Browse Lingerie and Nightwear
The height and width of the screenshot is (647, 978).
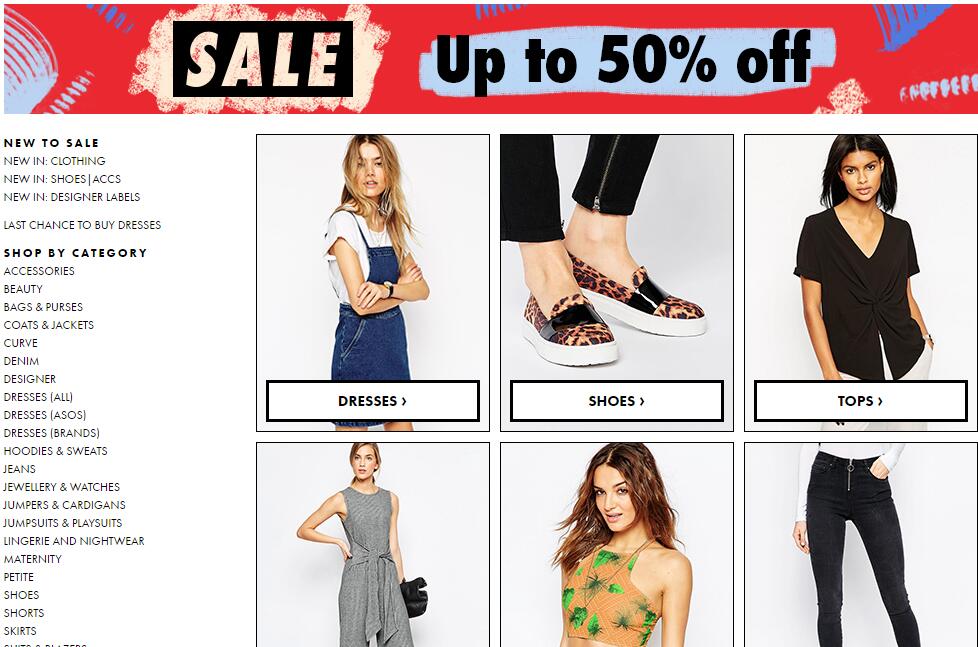pyautogui.click(x=74, y=541)
